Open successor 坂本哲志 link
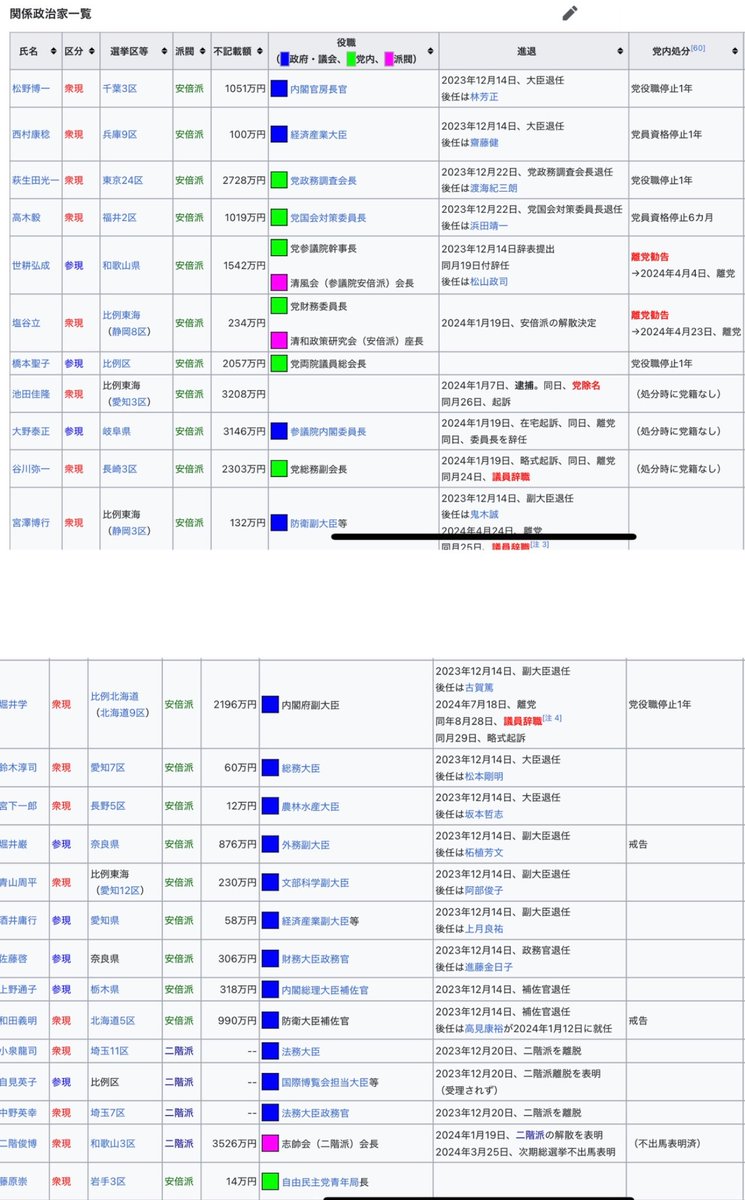Viewport: 745px width, 1200px height. point(483,814)
